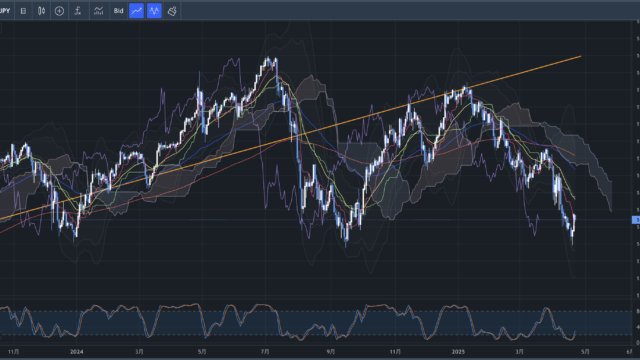The width and height of the screenshot is (640, 360).
Task: Click the 7月 label on time axis
Action: (265, 352)
